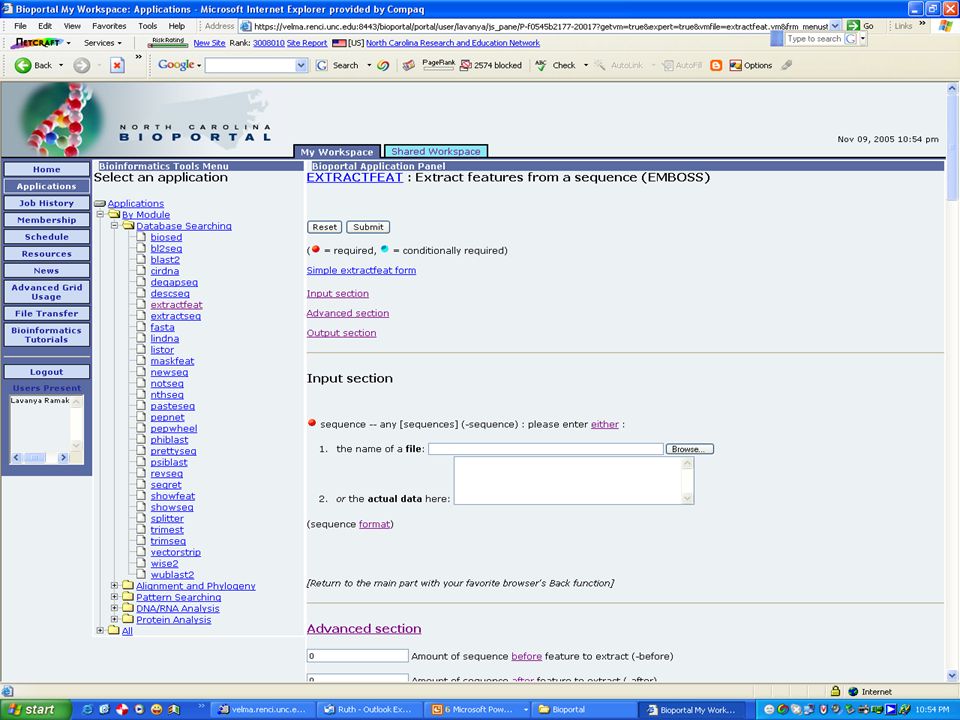Click the Browse... file button
The height and width of the screenshot is (720, 960).
pyautogui.click(x=689, y=449)
